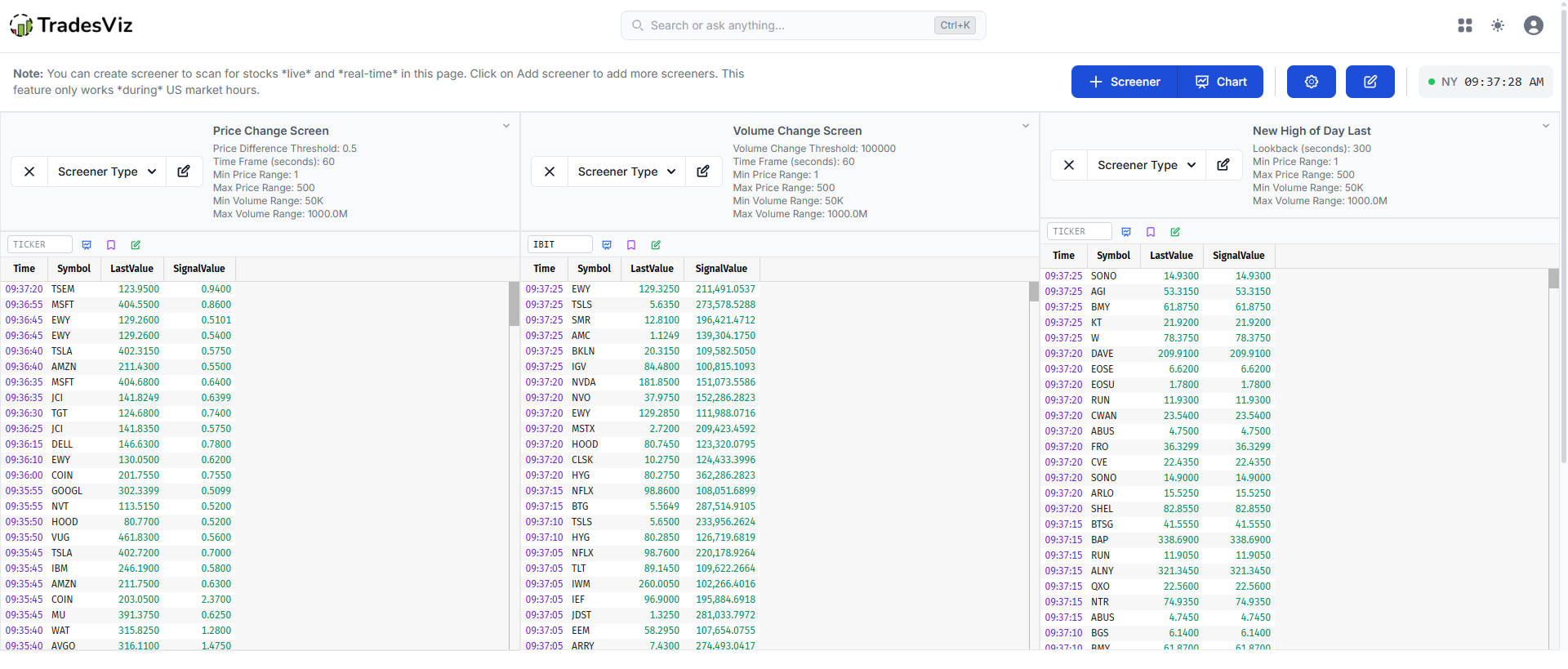Remove the Price Change Screen with X
Image resolution: width=1568 pixels, height=669 pixels.
(29, 172)
